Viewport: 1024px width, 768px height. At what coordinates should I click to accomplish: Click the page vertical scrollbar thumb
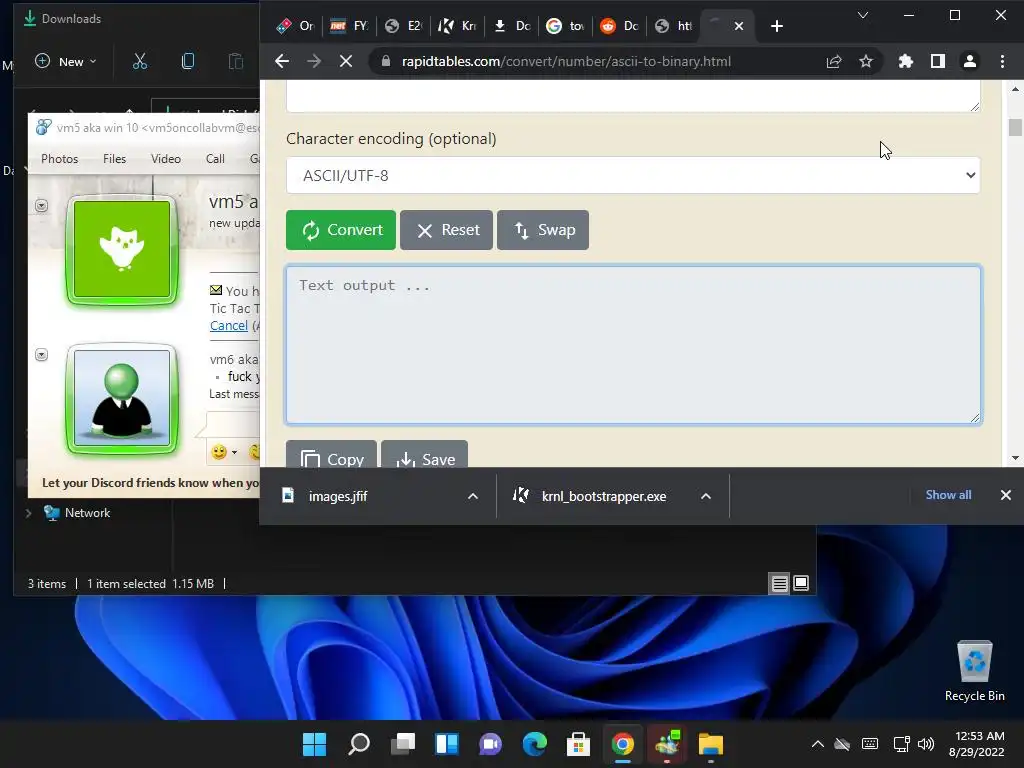point(1015,127)
